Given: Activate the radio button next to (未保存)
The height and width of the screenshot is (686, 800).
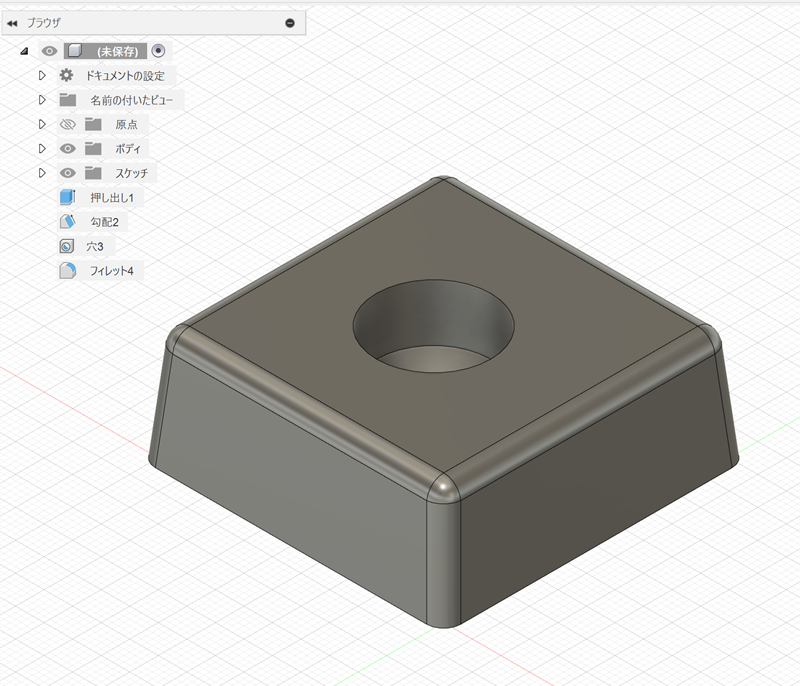Looking at the screenshot, I should pyautogui.click(x=158, y=51).
